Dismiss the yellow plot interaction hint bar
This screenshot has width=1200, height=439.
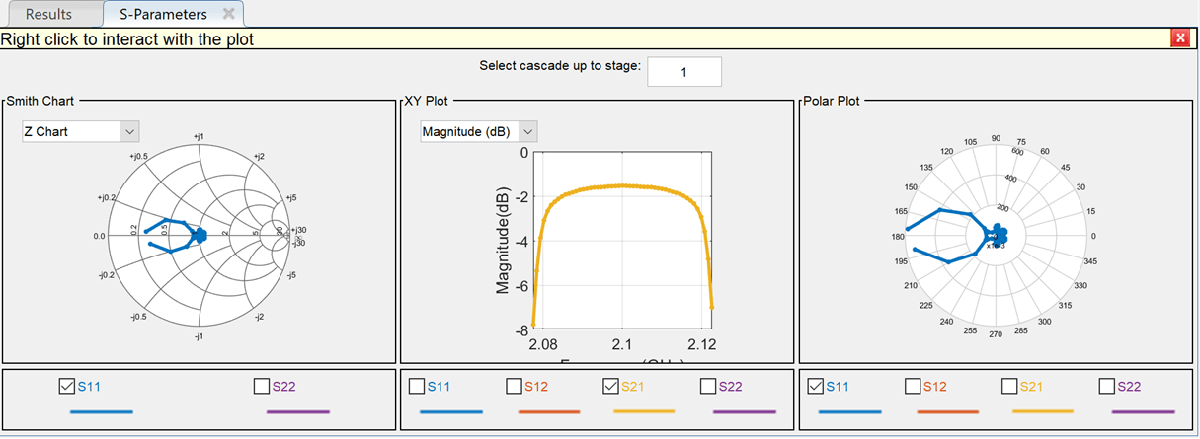pyautogui.click(x=1179, y=39)
